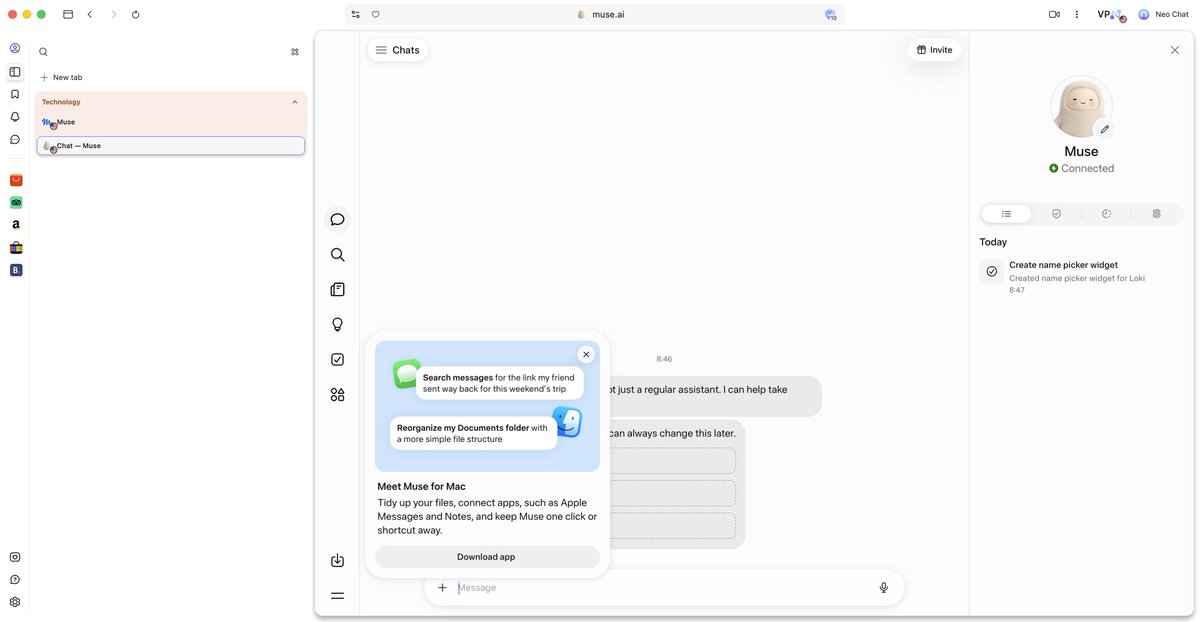Open the tasks checkmark icon in Muse sidebar
This screenshot has height=622, width=1200.
(337, 360)
